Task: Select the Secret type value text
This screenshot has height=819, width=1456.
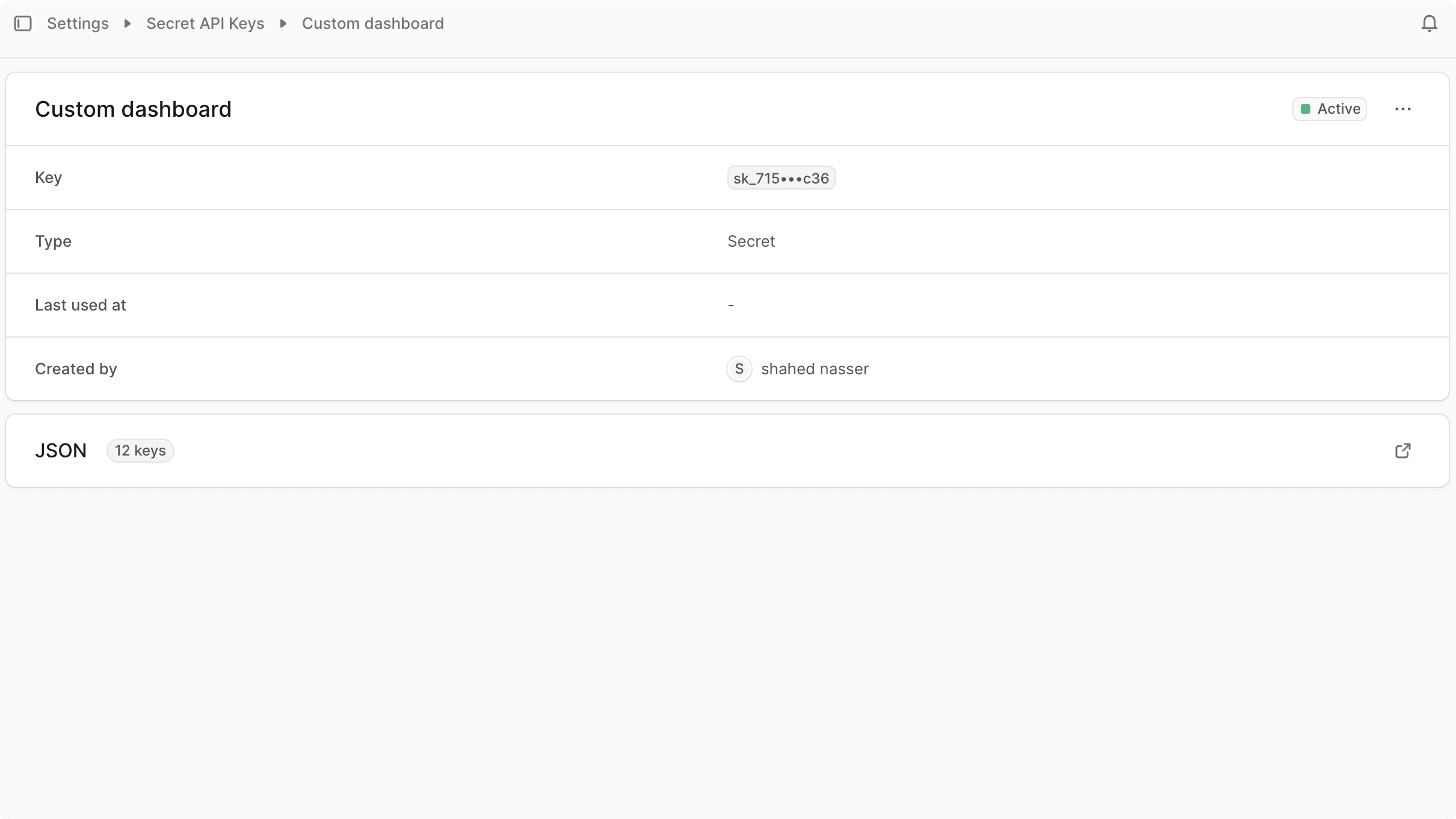Action: [x=751, y=241]
